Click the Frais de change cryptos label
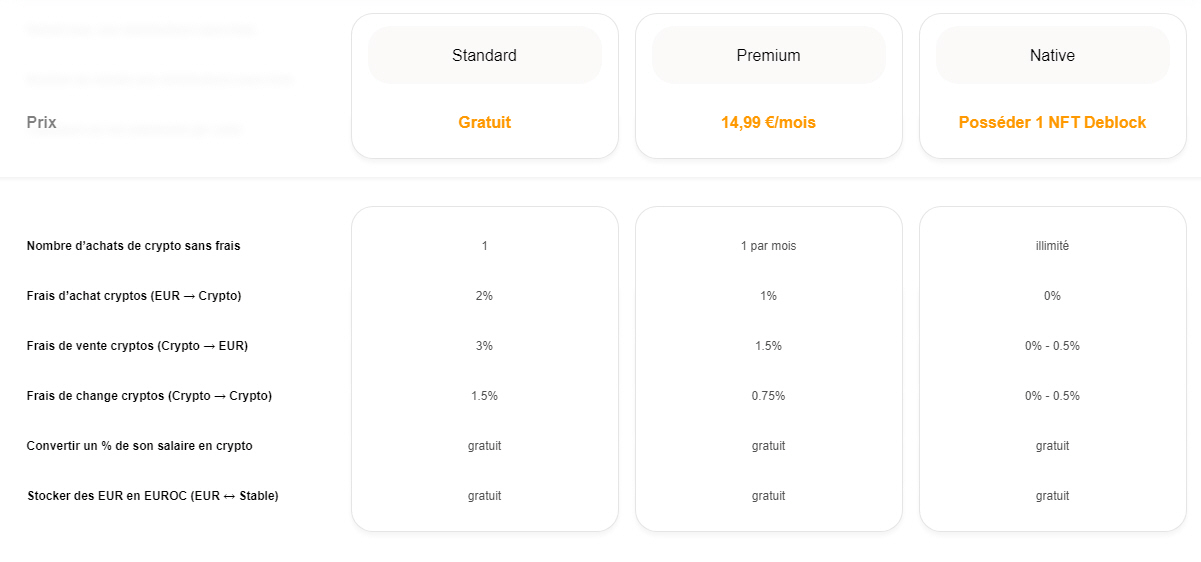The height and width of the screenshot is (562, 1201). point(149,396)
